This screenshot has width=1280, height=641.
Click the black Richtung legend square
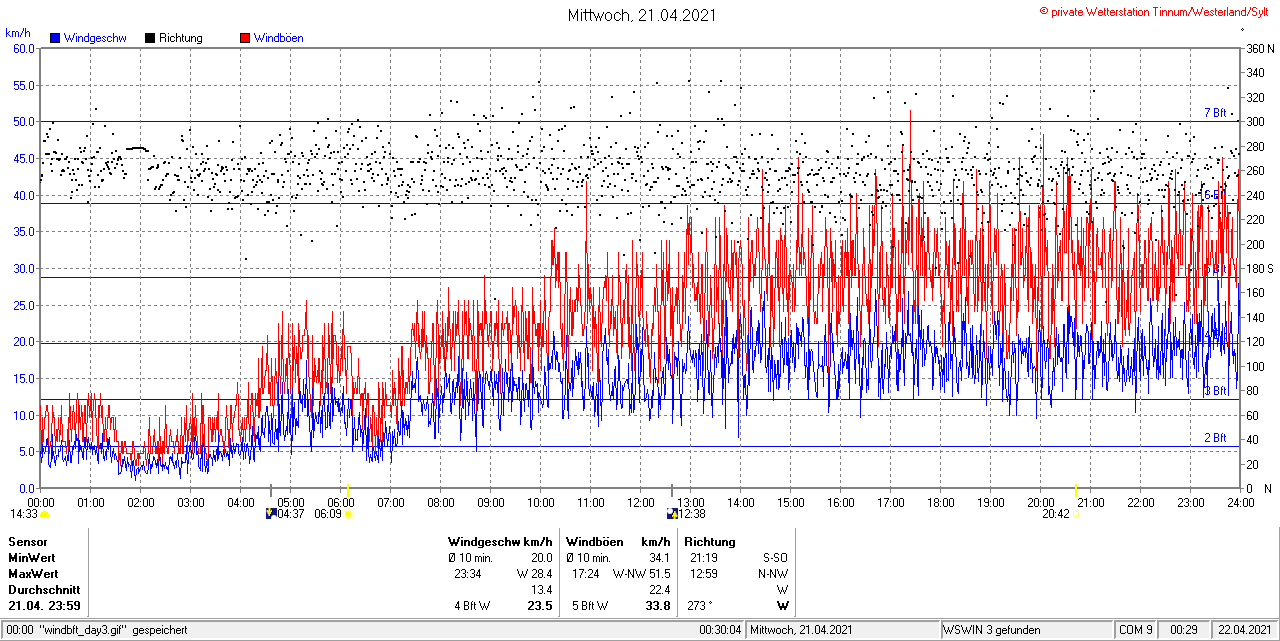150,38
